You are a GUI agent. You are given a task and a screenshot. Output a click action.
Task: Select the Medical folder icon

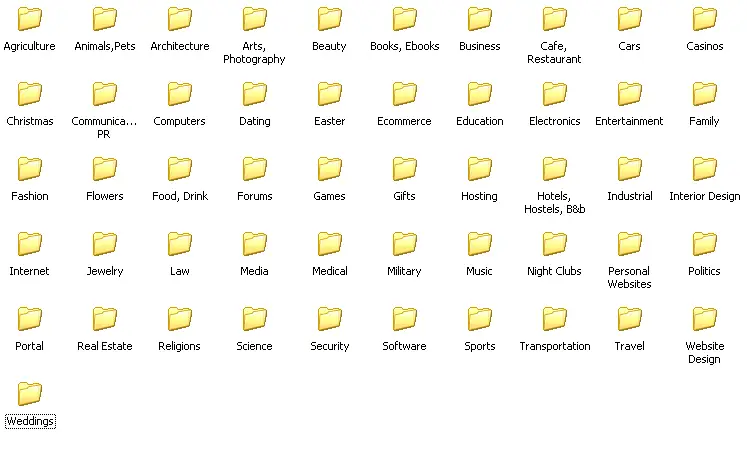click(x=330, y=244)
